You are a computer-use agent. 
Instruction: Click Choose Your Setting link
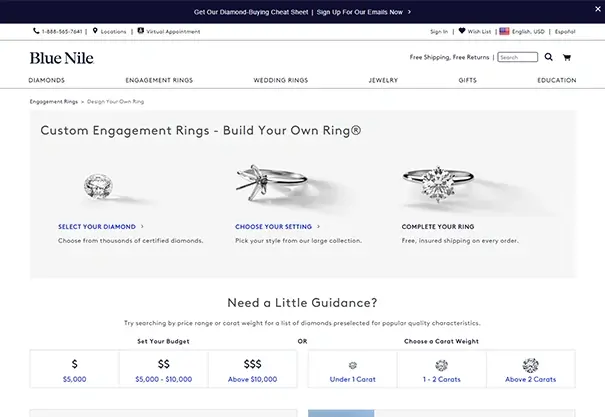pos(273,227)
